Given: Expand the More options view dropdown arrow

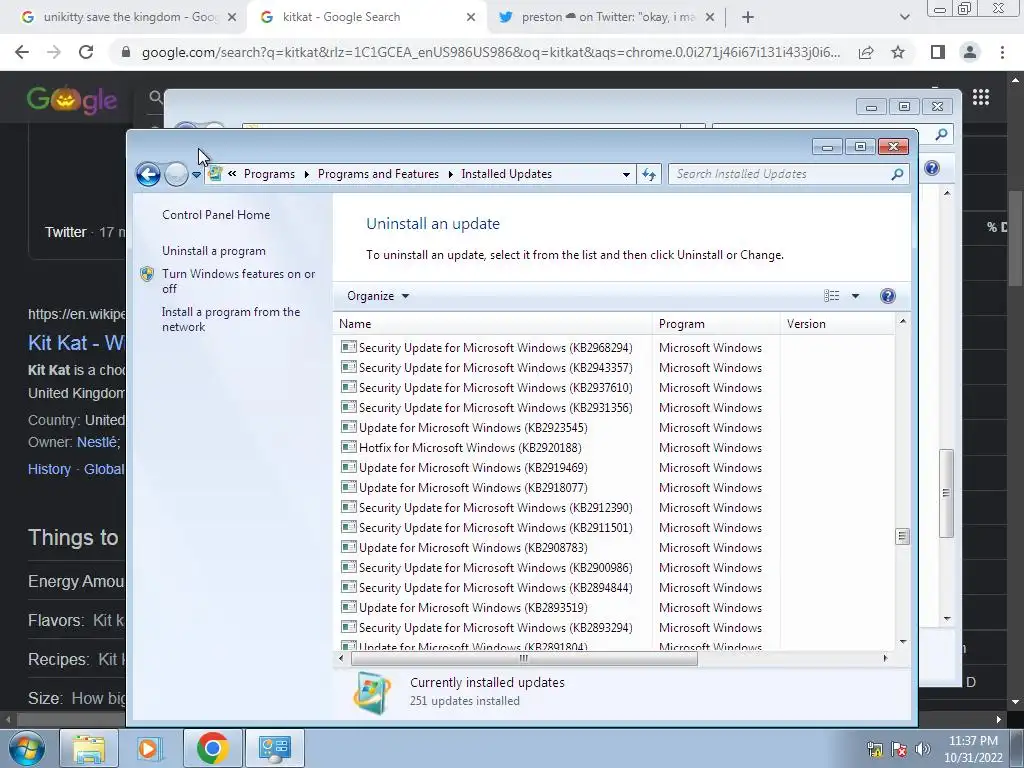Looking at the screenshot, I should tap(856, 296).
